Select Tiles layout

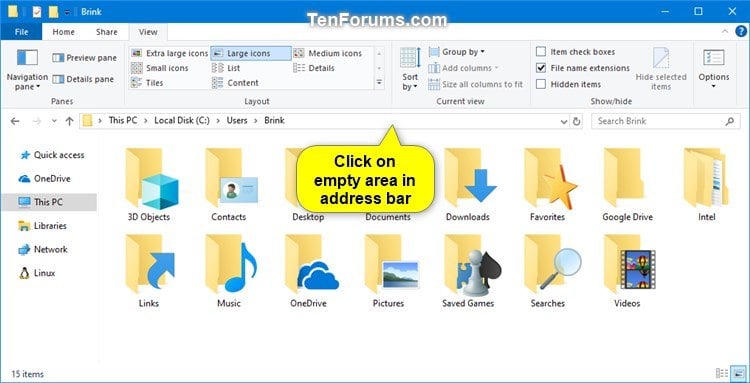[x=147, y=83]
